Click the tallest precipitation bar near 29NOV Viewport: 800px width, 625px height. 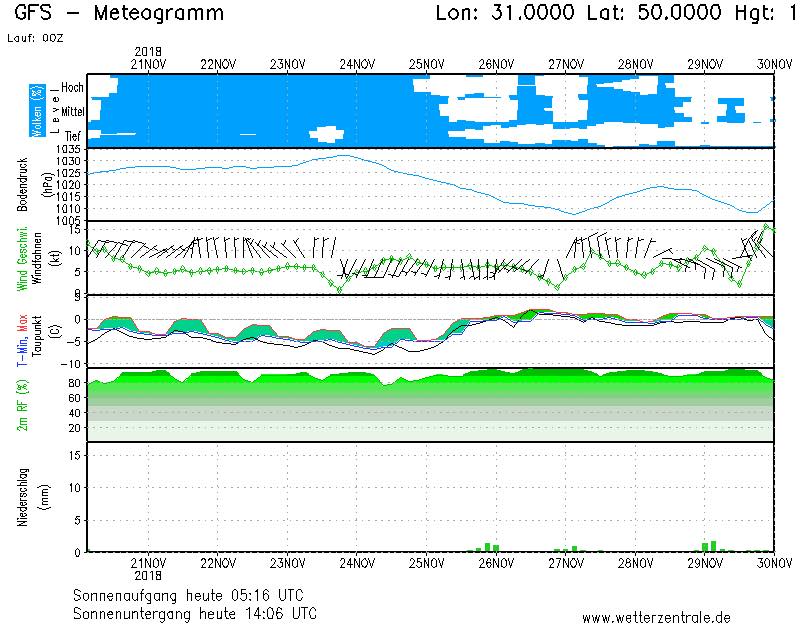click(712, 546)
